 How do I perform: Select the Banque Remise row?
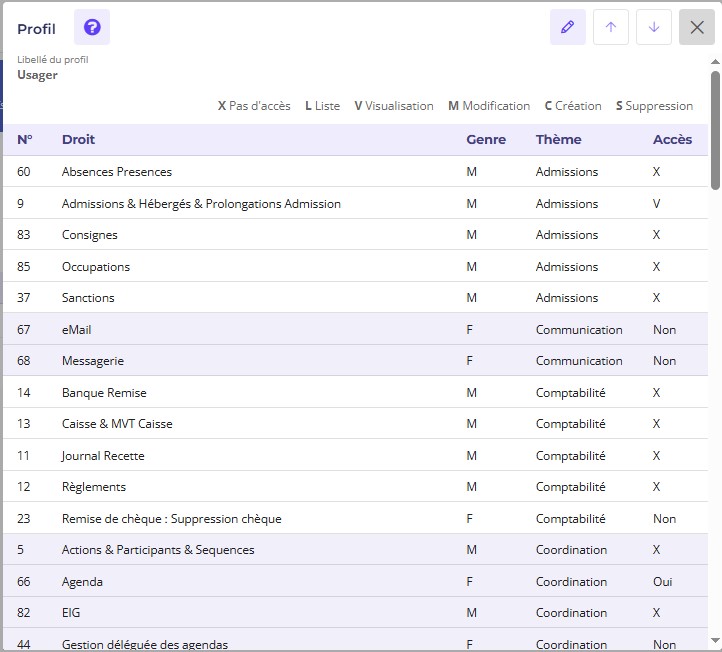[104, 393]
